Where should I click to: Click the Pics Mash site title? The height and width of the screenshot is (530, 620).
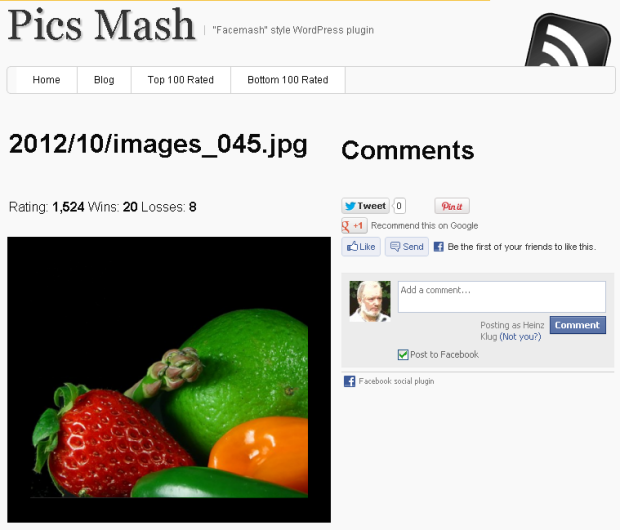102,25
